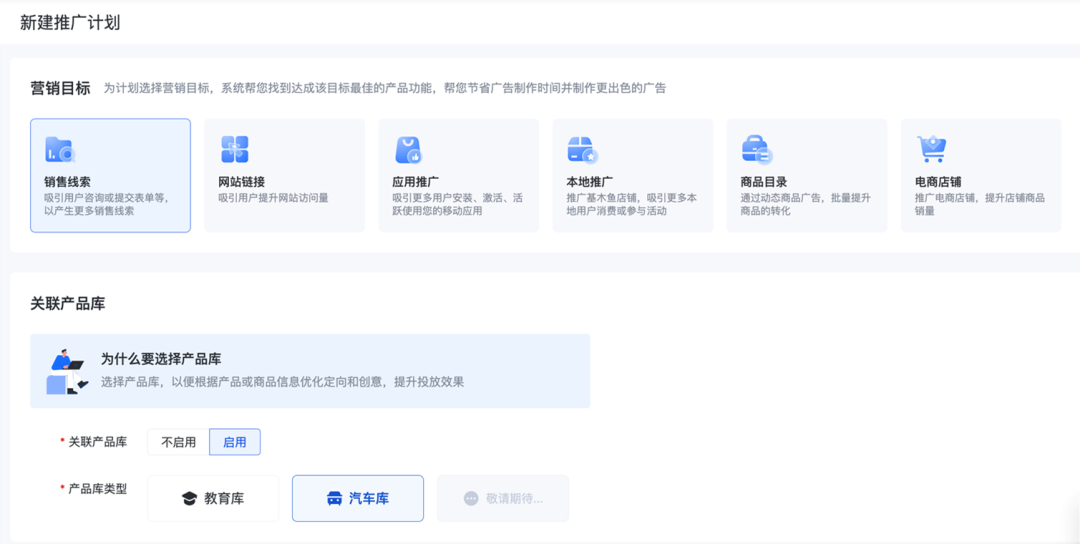This screenshot has height=544, width=1080.
Task: Click the person-with-laptop illustration
Action: 68,370
